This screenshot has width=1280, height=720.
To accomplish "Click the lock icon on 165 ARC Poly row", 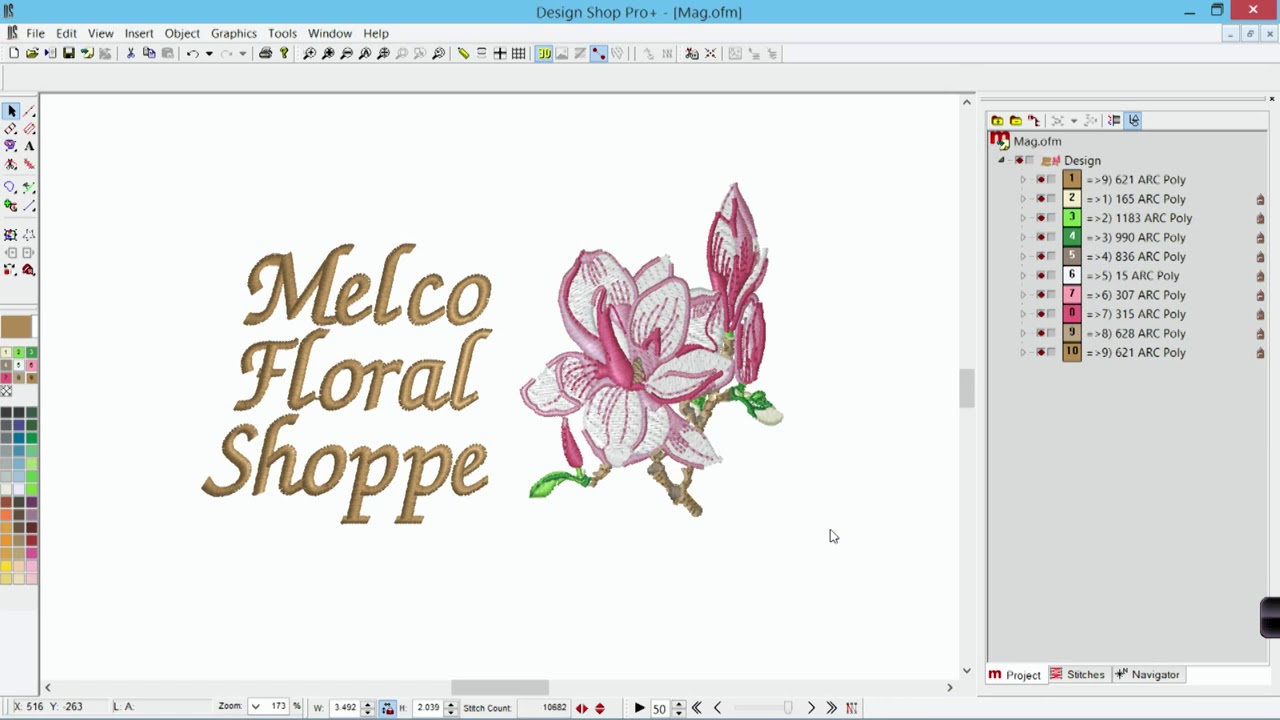I will [x=1260, y=199].
